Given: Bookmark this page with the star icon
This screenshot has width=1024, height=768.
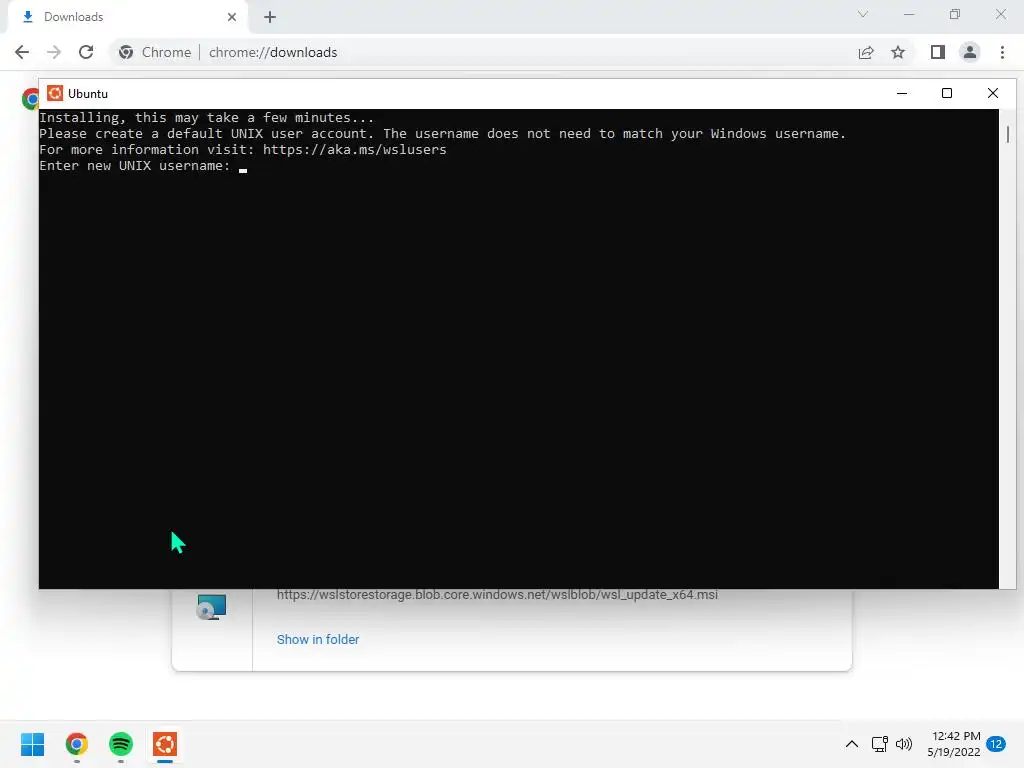Looking at the screenshot, I should coord(898,52).
